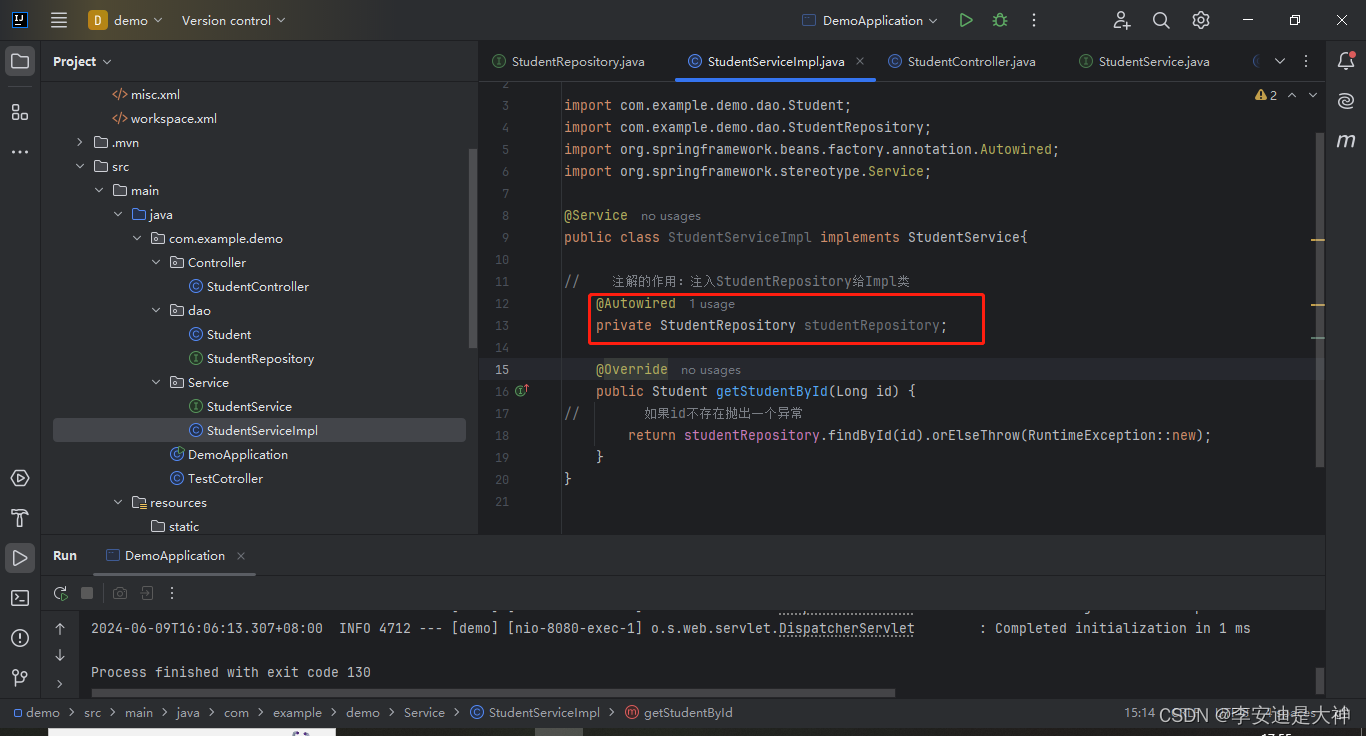Click getStudentById breadcrumb in status bar
Screen dimensions: 1366x736
coord(679,713)
